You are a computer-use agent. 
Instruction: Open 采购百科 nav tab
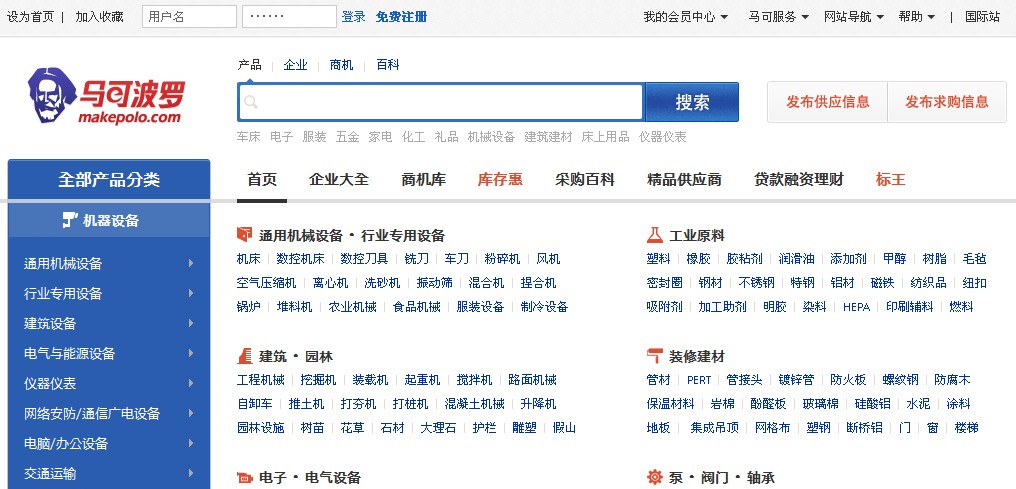[x=585, y=179]
